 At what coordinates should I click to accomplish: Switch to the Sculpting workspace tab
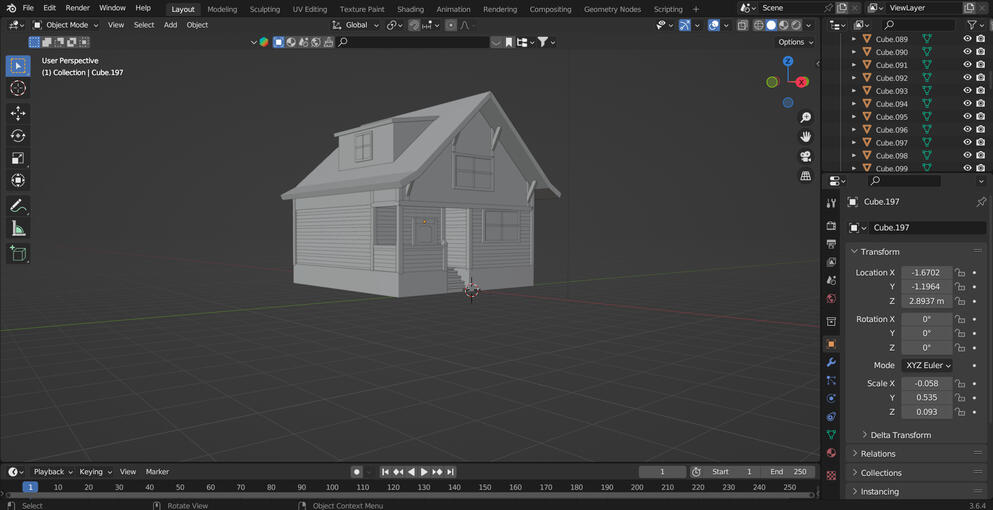(x=265, y=10)
